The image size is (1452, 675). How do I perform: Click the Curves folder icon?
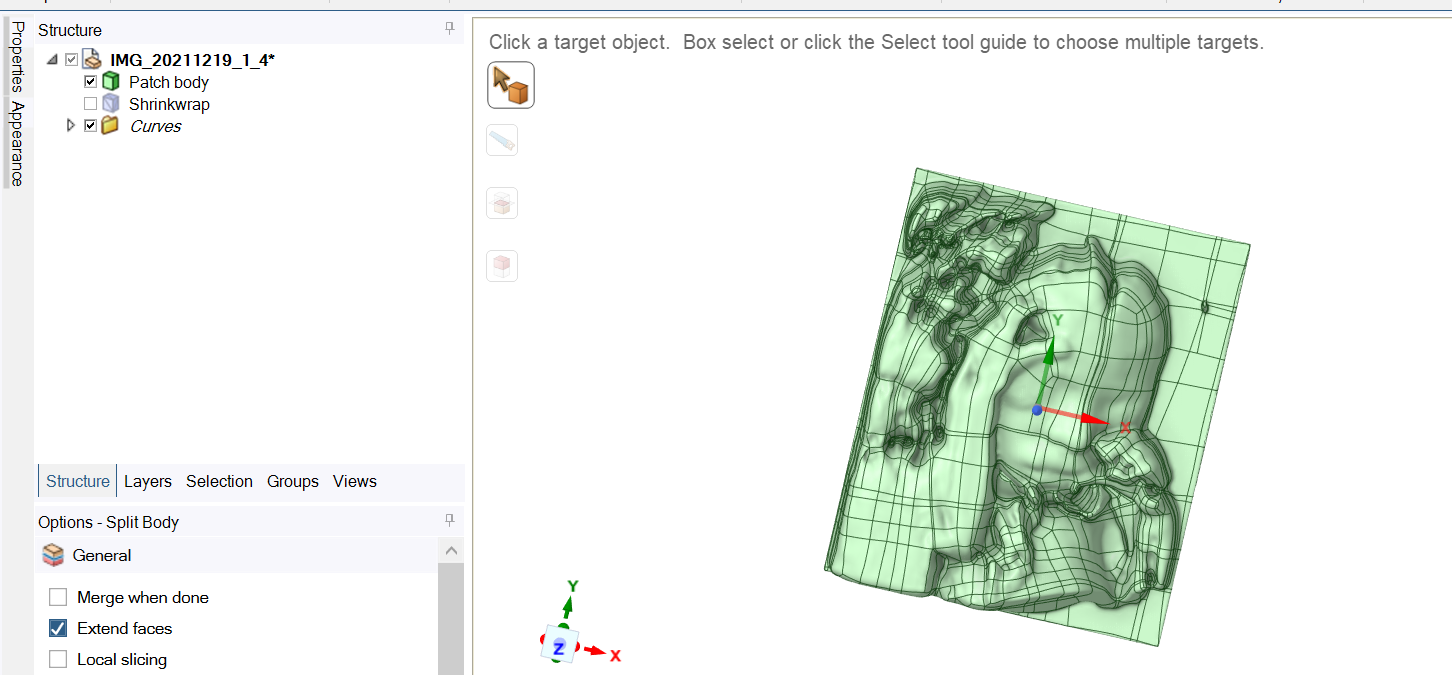point(111,126)
